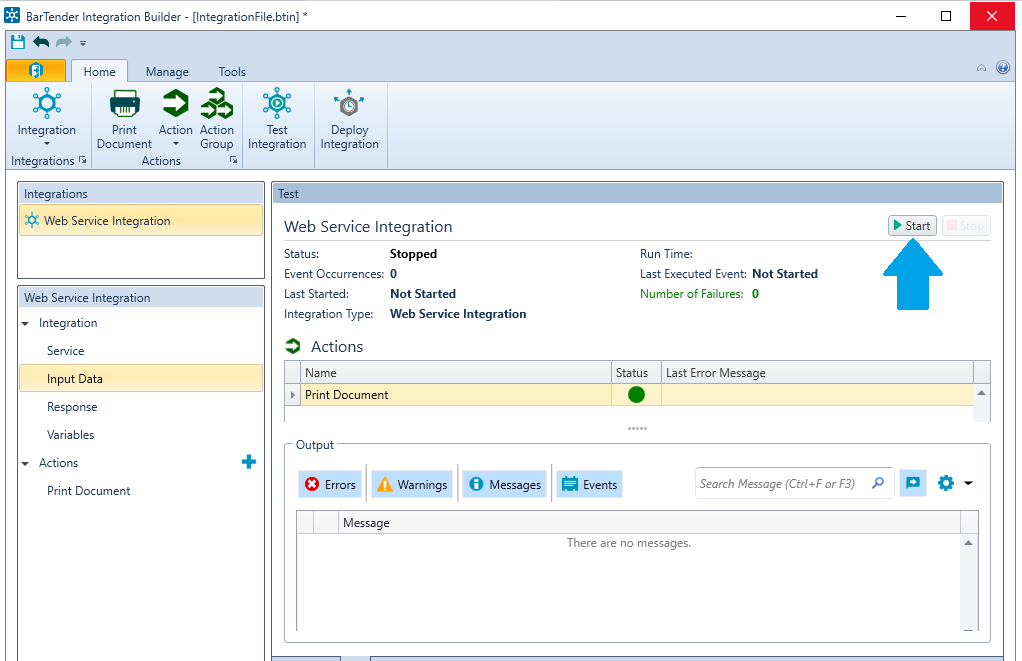Toggle the message display speech-bubble icon
This screenshot has width=1022, height=661.
coord(912,483)
